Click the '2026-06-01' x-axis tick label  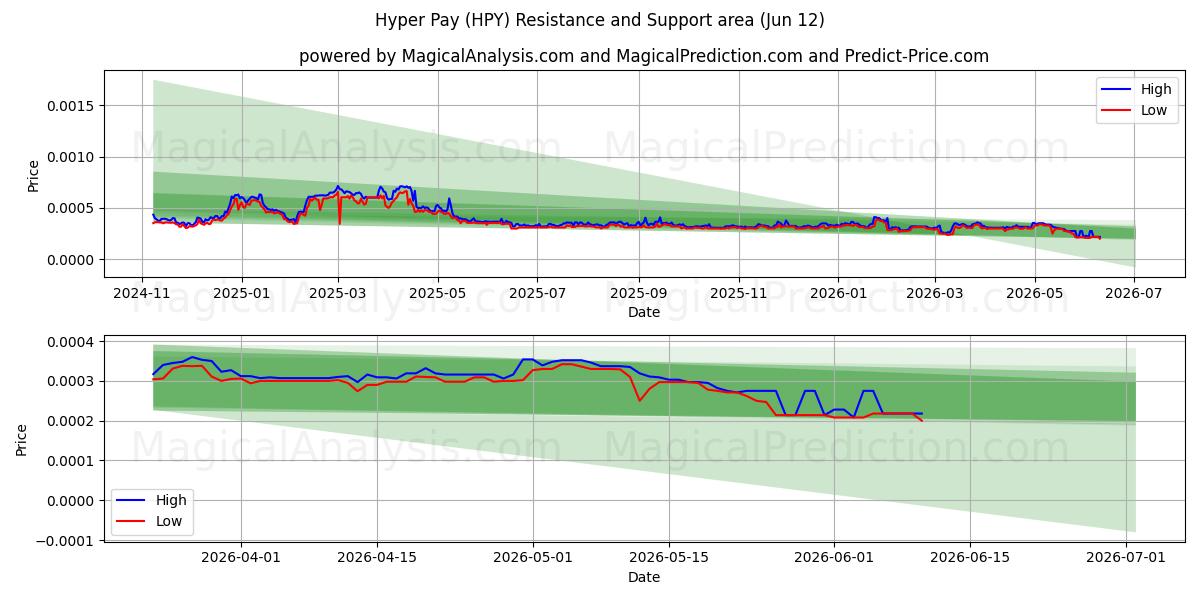pos(834,558)
